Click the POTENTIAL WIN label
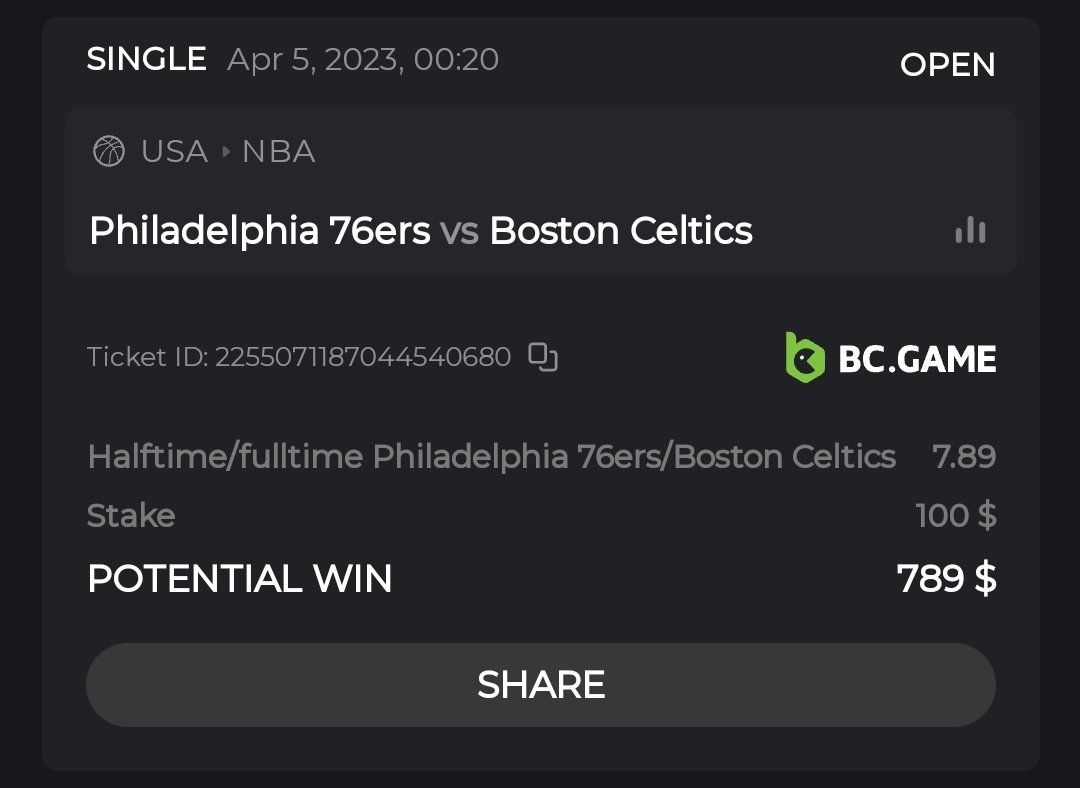 (239, 579)
